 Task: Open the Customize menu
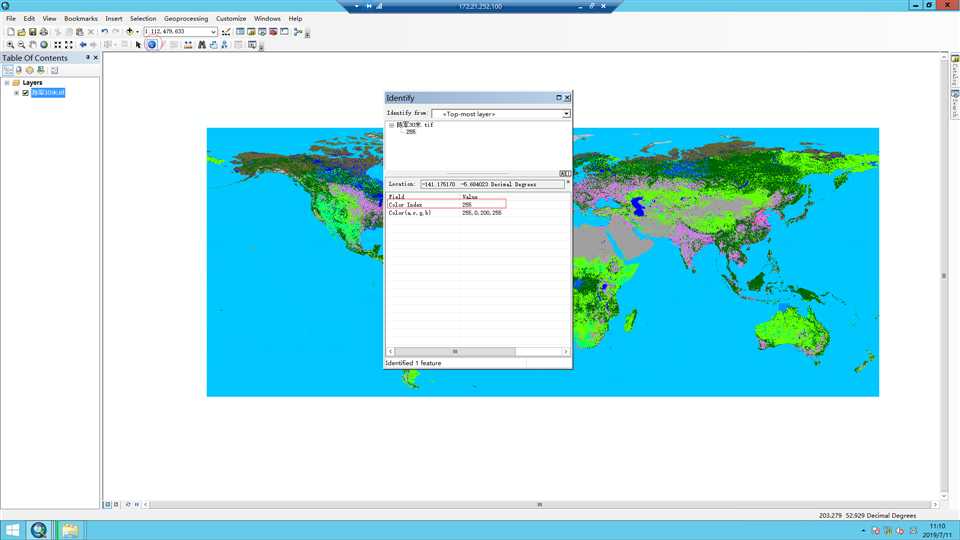(x=231, y=18)
